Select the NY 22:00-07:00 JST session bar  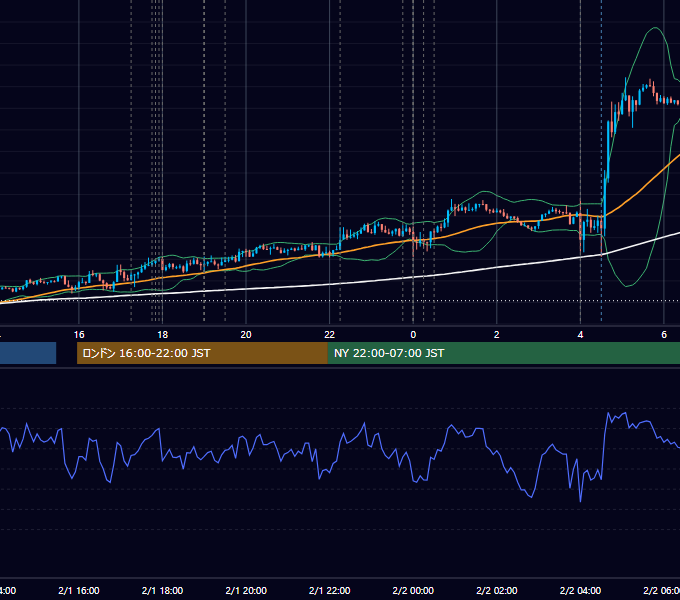[x=503, y=353]
